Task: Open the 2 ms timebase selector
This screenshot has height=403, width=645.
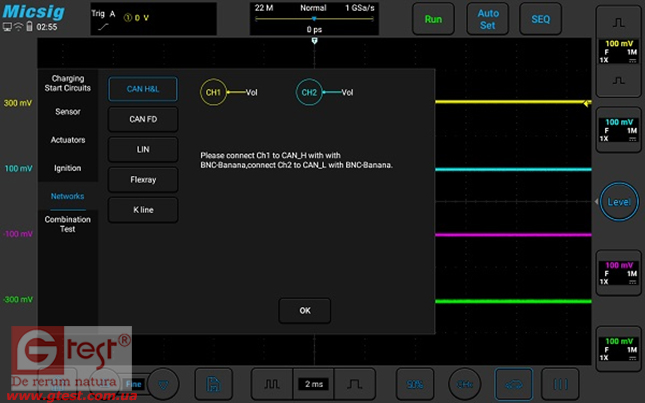Action: (312, 383)
